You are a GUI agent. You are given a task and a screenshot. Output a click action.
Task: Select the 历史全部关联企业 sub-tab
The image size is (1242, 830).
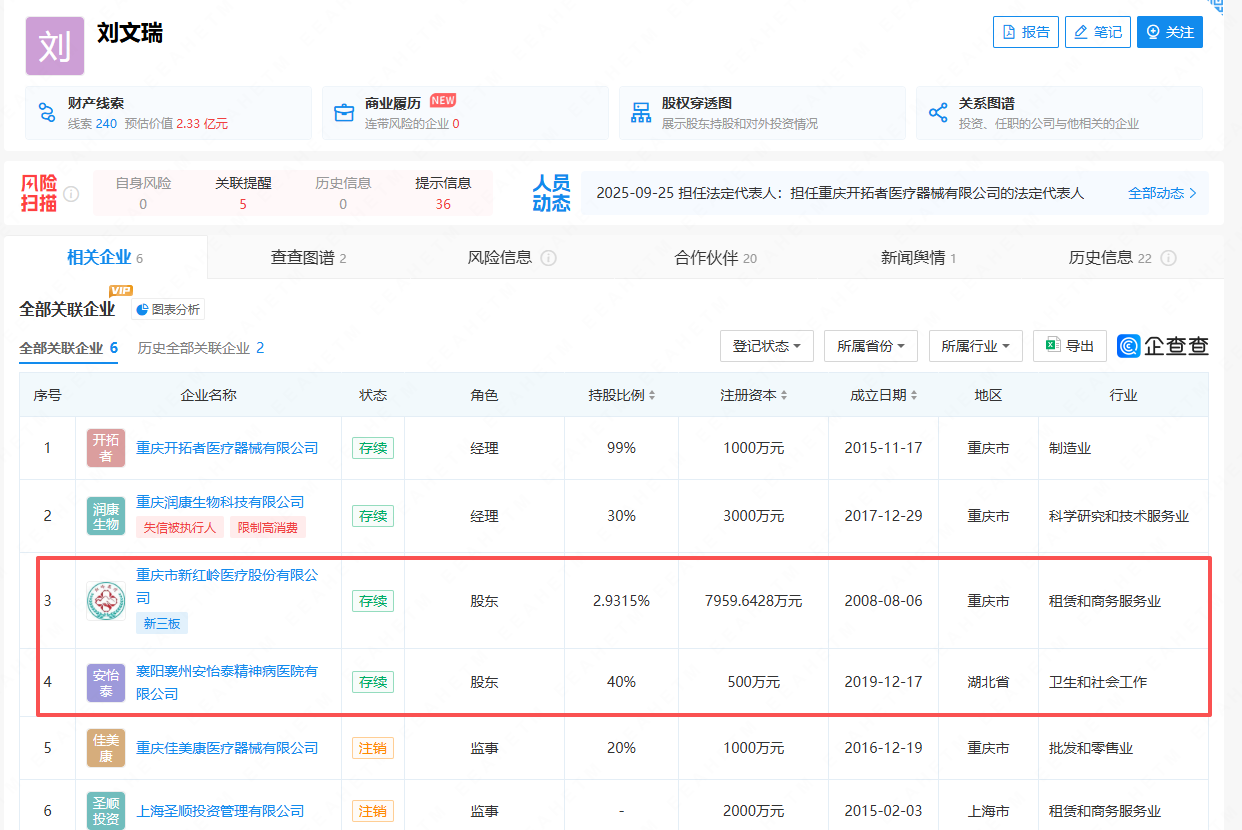click(x=200, y=348)
